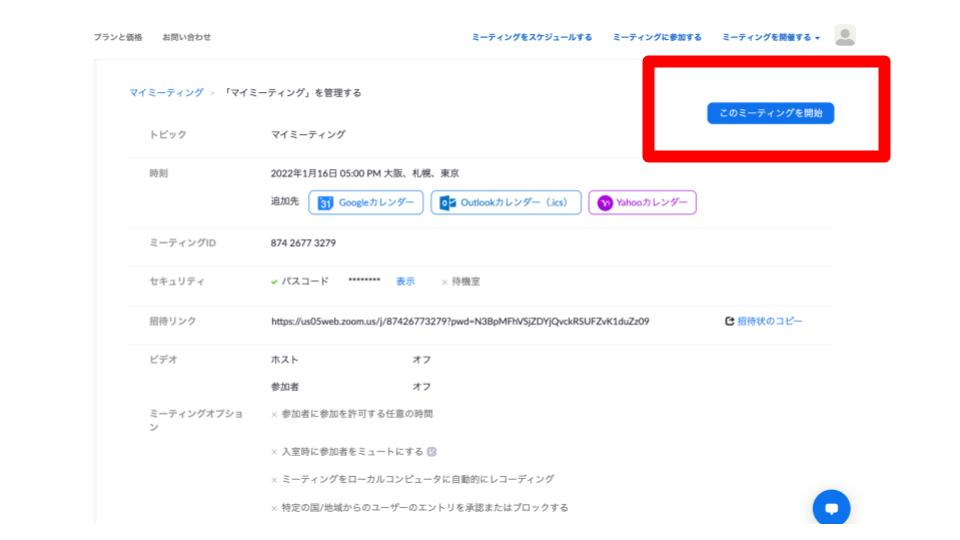Click the Yahoo calendar icon
The image size is (960, 540).
point(605,203)
